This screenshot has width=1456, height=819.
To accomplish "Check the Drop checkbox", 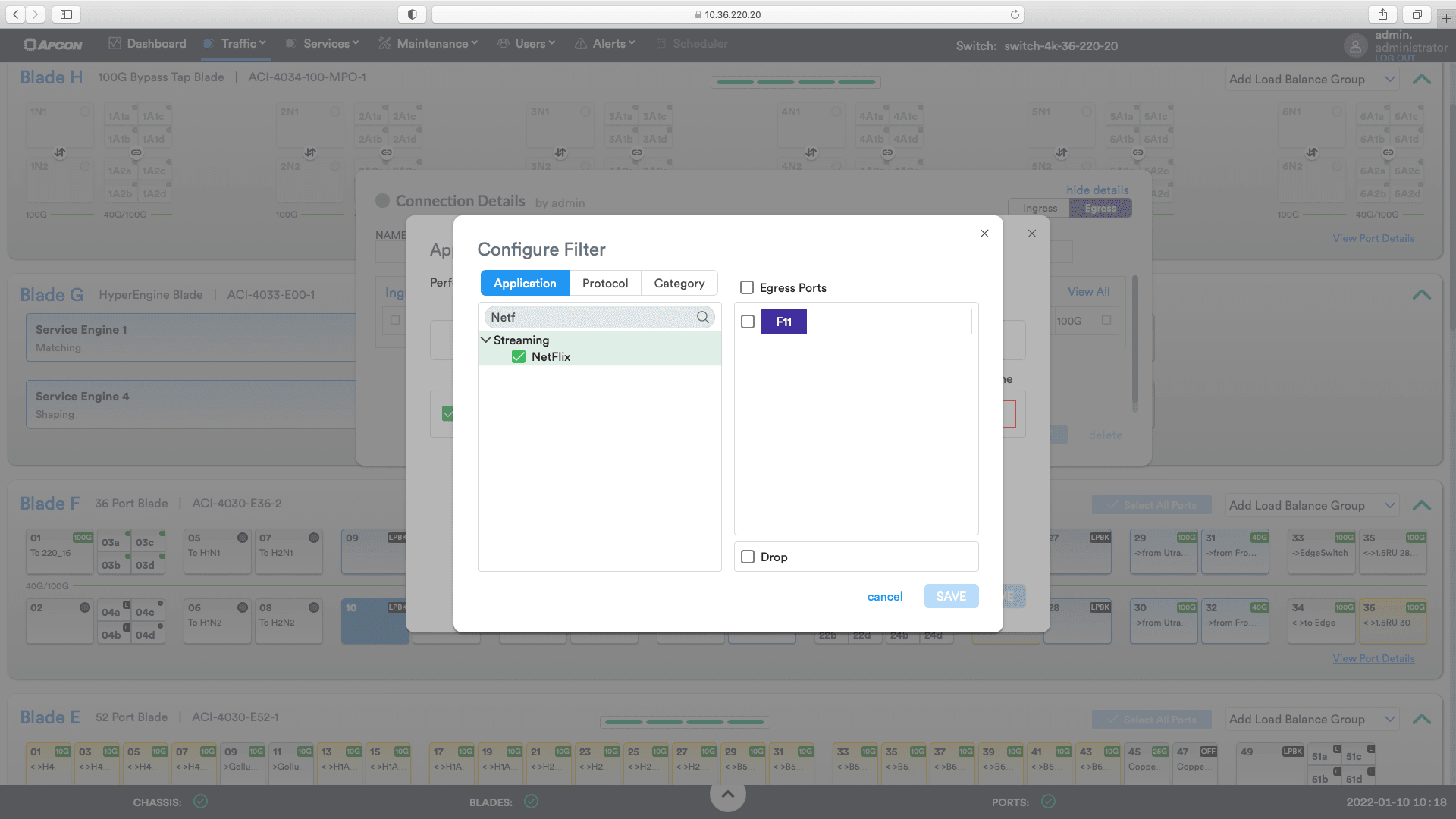I will coord(748,557).
